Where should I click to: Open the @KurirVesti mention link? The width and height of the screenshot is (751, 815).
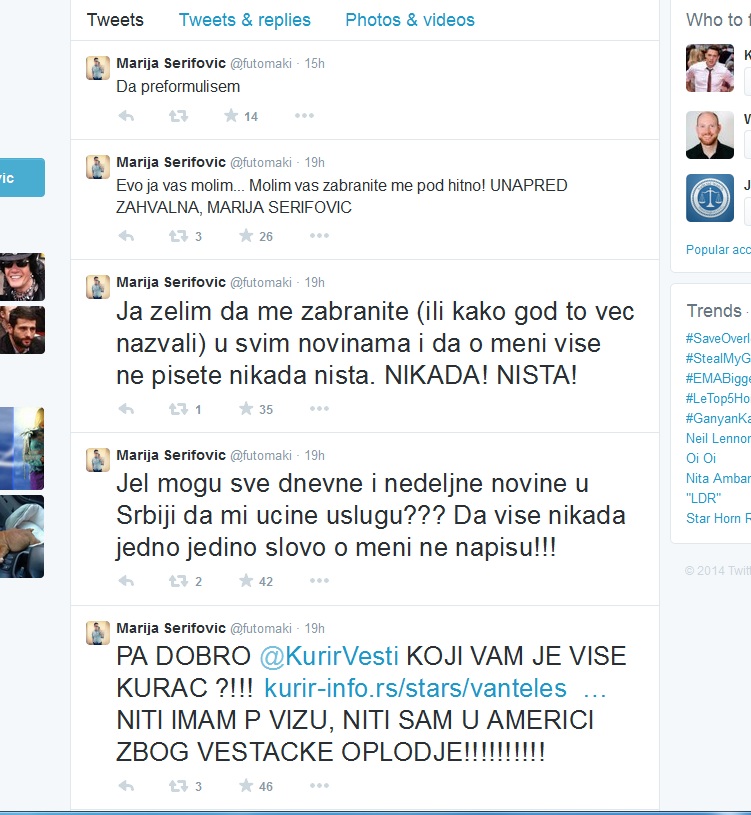tap(328, 656)
